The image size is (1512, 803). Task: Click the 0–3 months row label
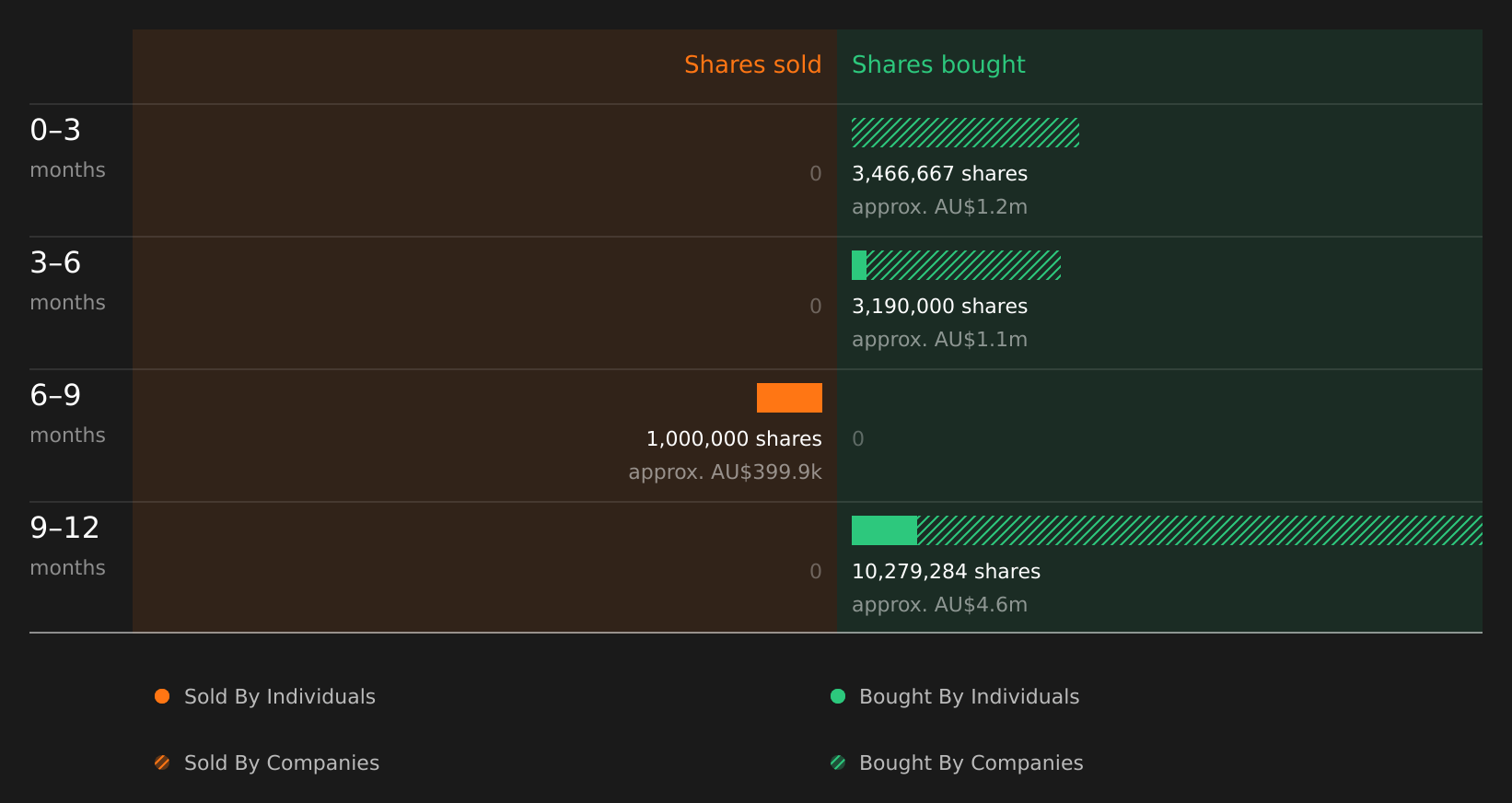[67, 148]
